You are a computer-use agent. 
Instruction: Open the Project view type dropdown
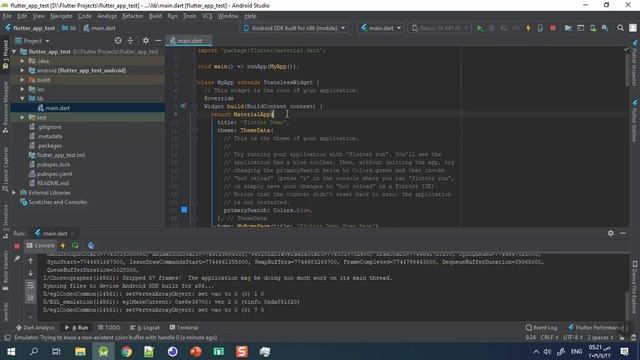pyautogui.click(x=33, y=41)
